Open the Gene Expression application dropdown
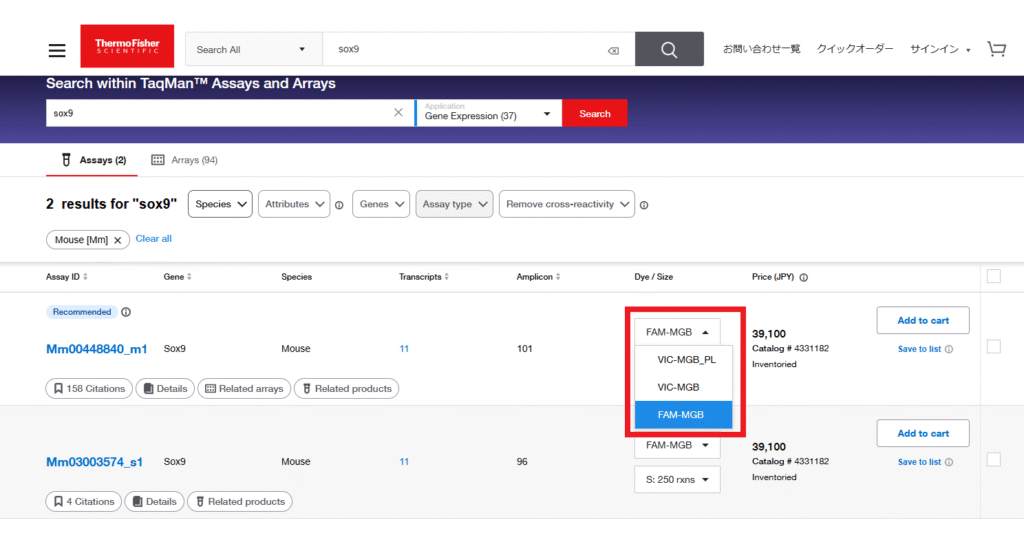The width and height of the screenshot is (1024, 540). click(x=487, y=113)
